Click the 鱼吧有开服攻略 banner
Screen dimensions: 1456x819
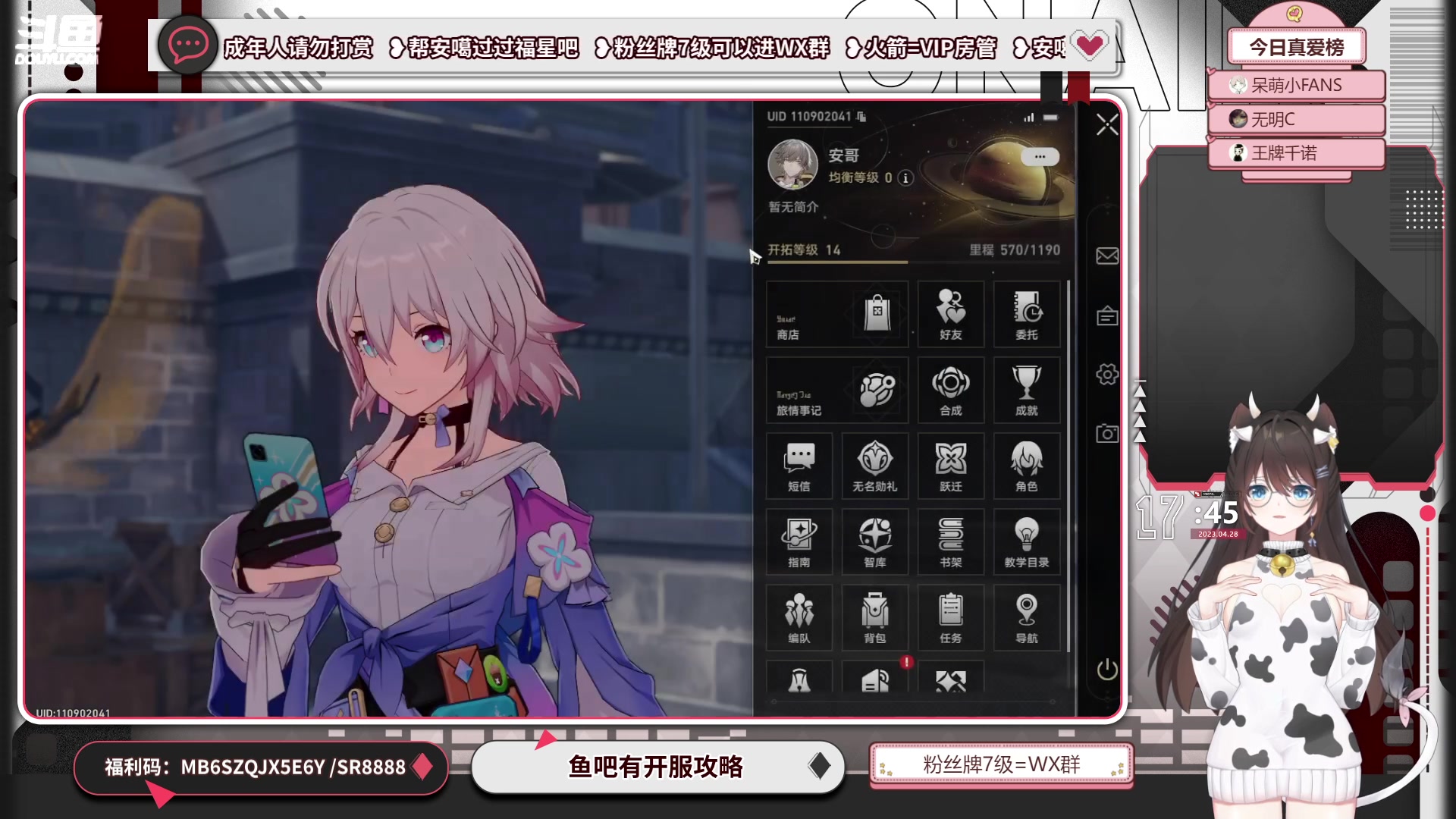pyautogui.click(x=657, y=767)
